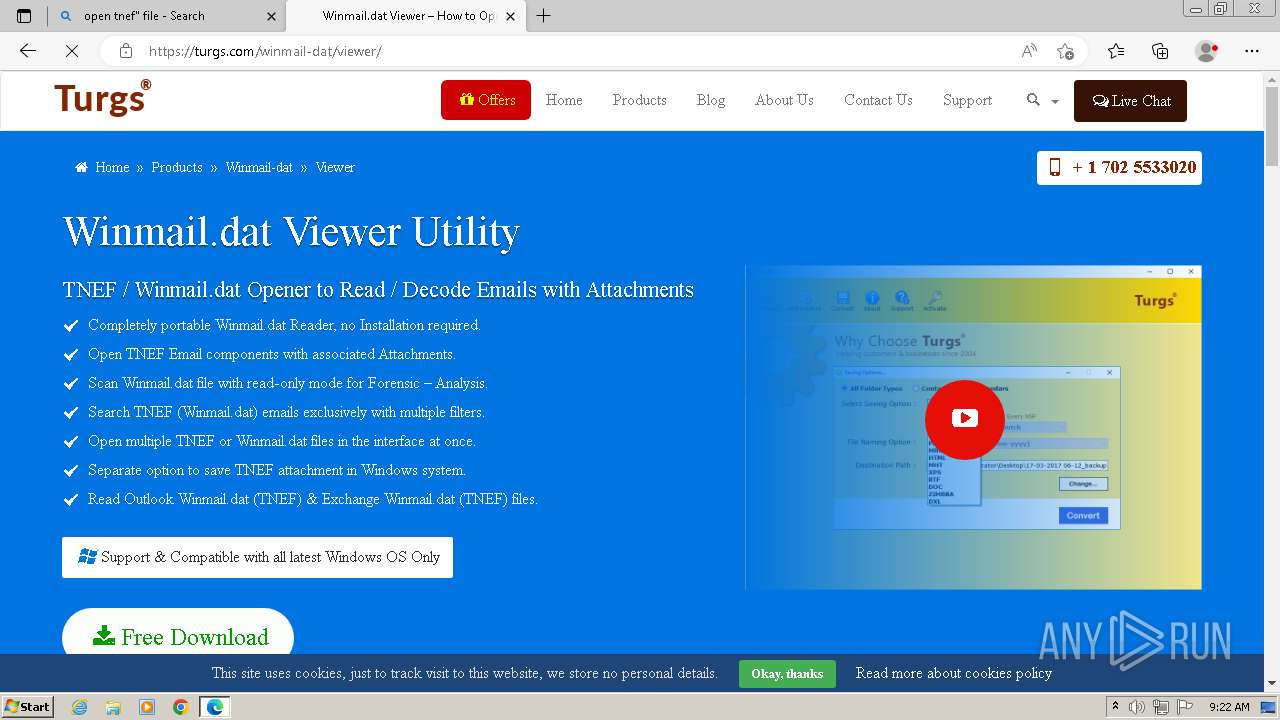
Task: Open media player taskbar icon
Action: [x=147, y=707]
